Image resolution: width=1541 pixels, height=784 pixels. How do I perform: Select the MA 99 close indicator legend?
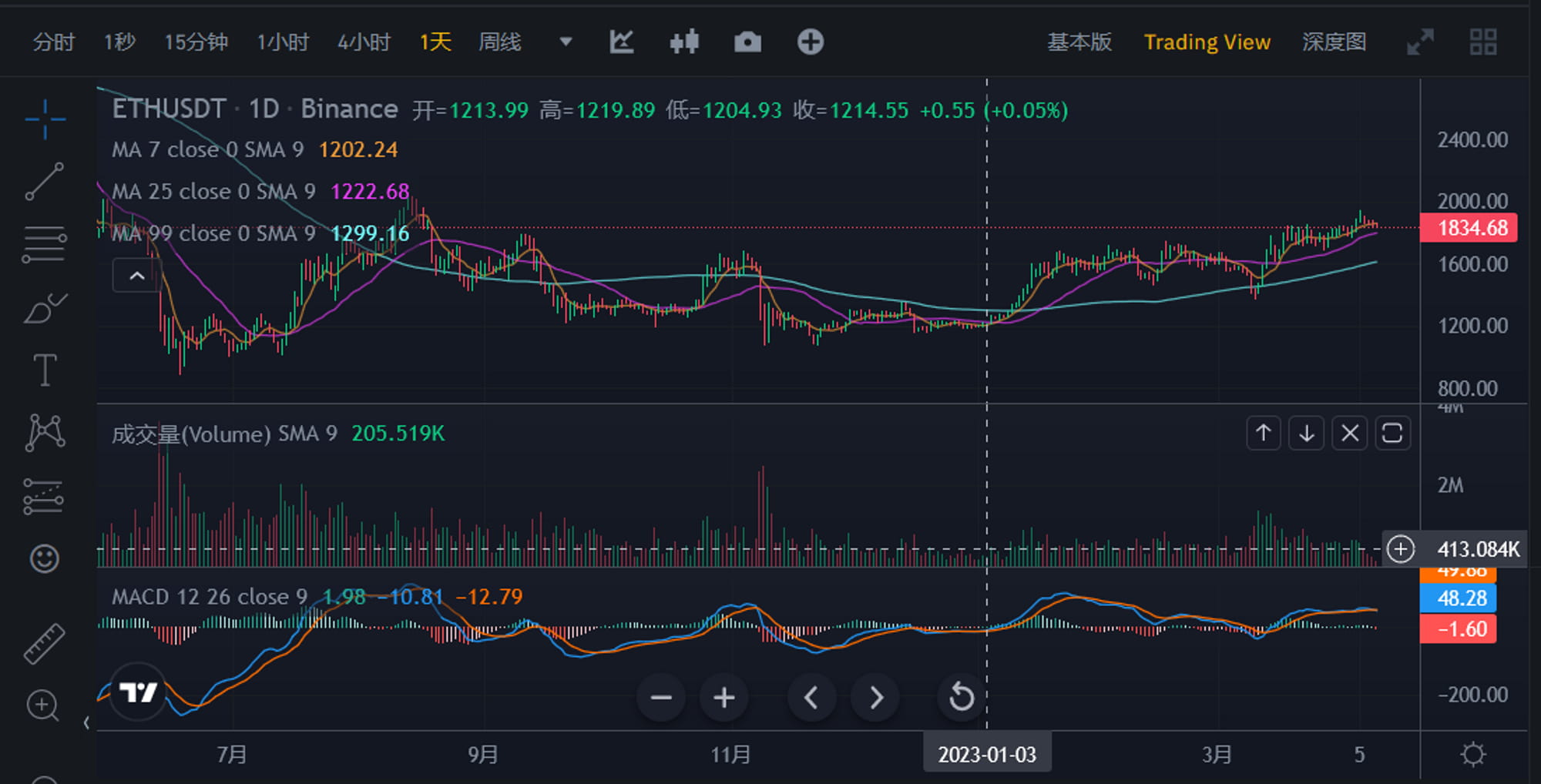pyautogui.click(x=214, y=233)
